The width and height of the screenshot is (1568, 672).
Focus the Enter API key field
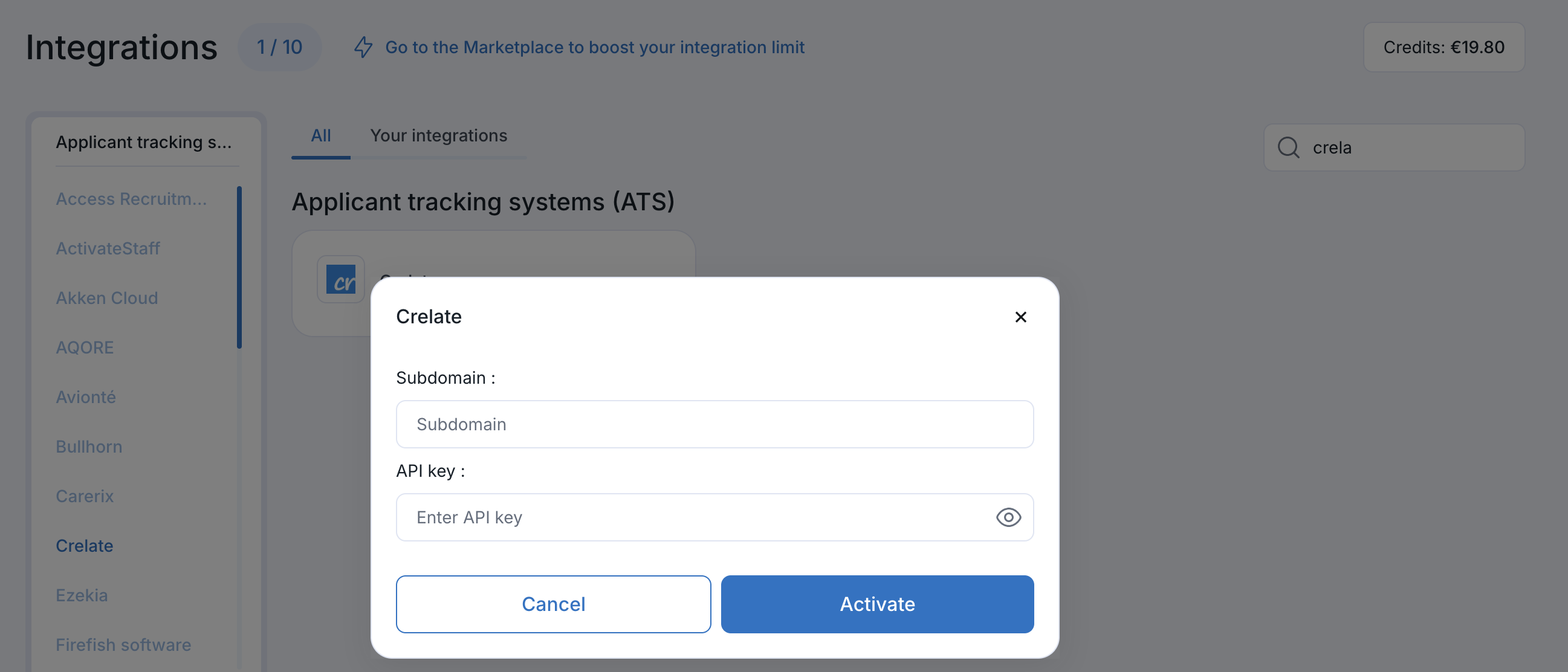714,517
